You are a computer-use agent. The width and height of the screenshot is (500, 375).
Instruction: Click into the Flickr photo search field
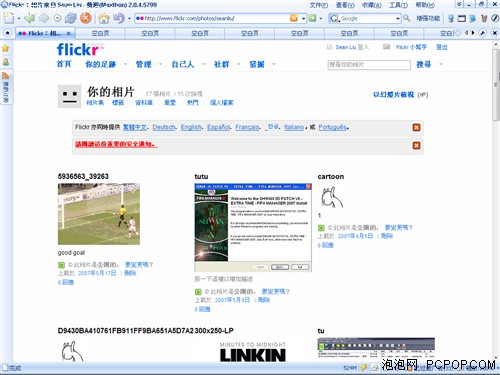pyautogui.click(x=369, y=65)
